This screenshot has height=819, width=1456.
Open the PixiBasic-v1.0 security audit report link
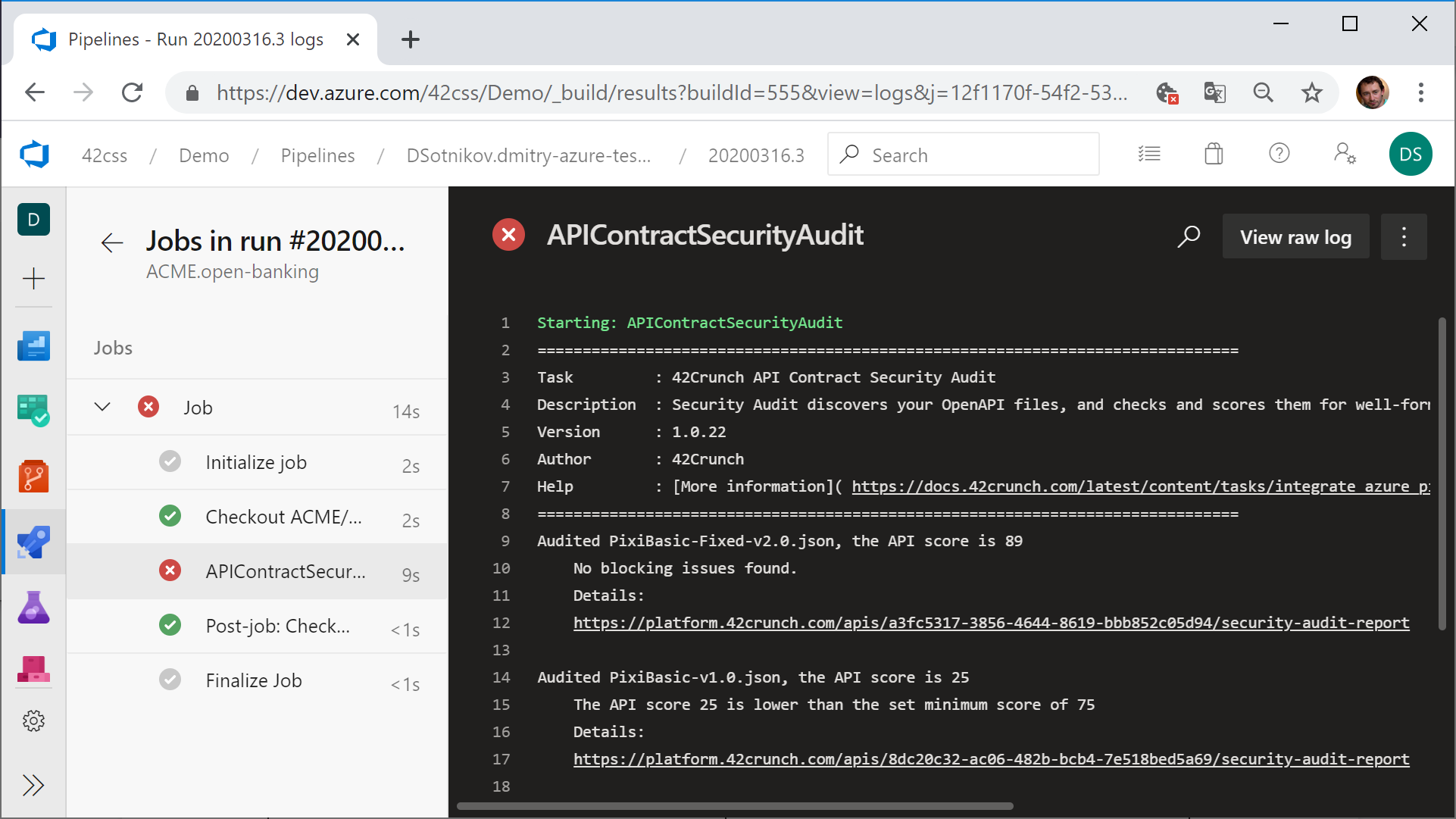click(991, 759)
